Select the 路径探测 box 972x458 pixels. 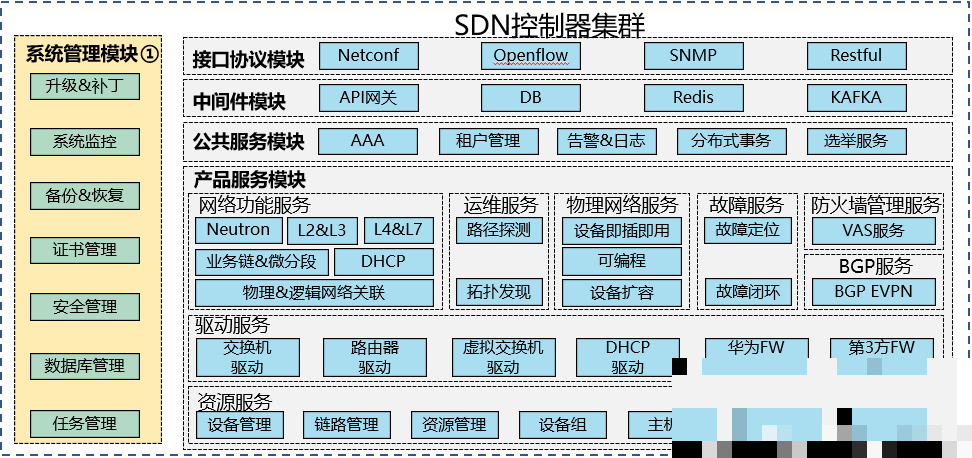tap(499, 231)
